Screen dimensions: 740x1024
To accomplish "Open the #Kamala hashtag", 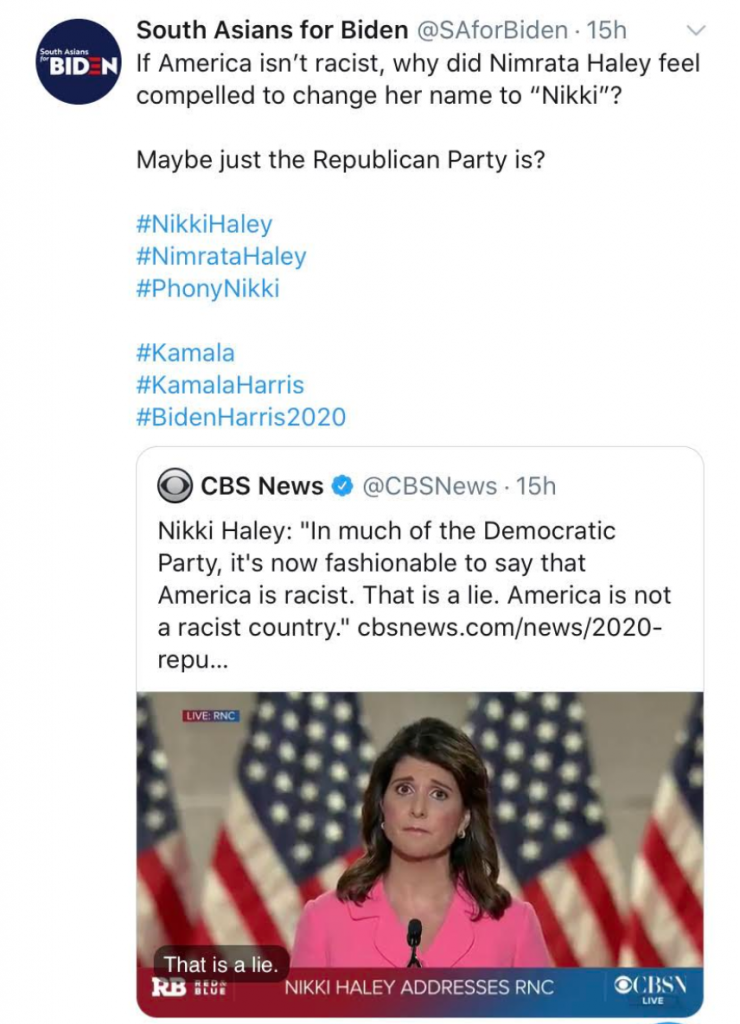I will pyautogui.click(x=185, y=353).
